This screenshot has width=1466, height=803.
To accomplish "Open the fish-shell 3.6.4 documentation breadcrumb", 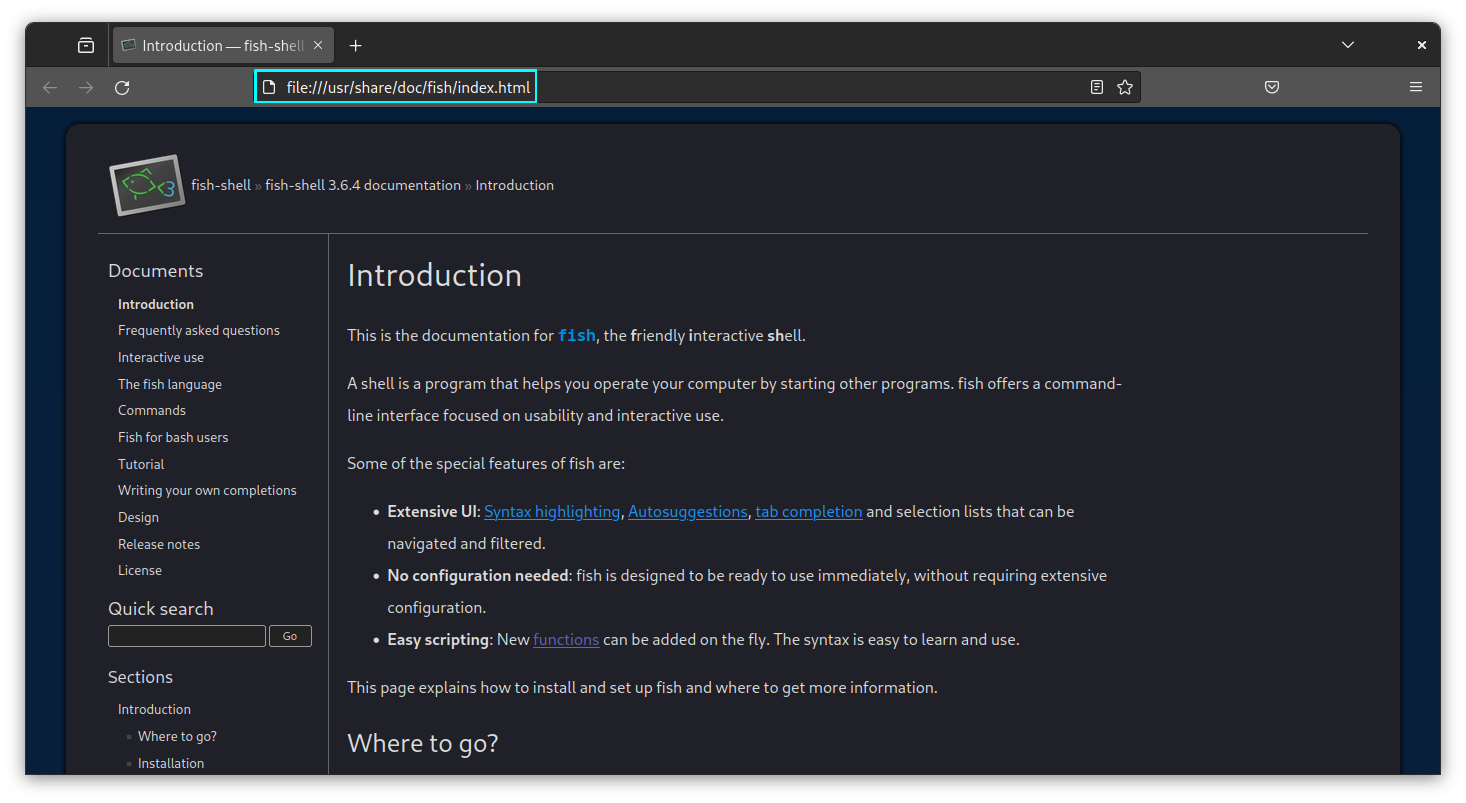I will (363, 185).
